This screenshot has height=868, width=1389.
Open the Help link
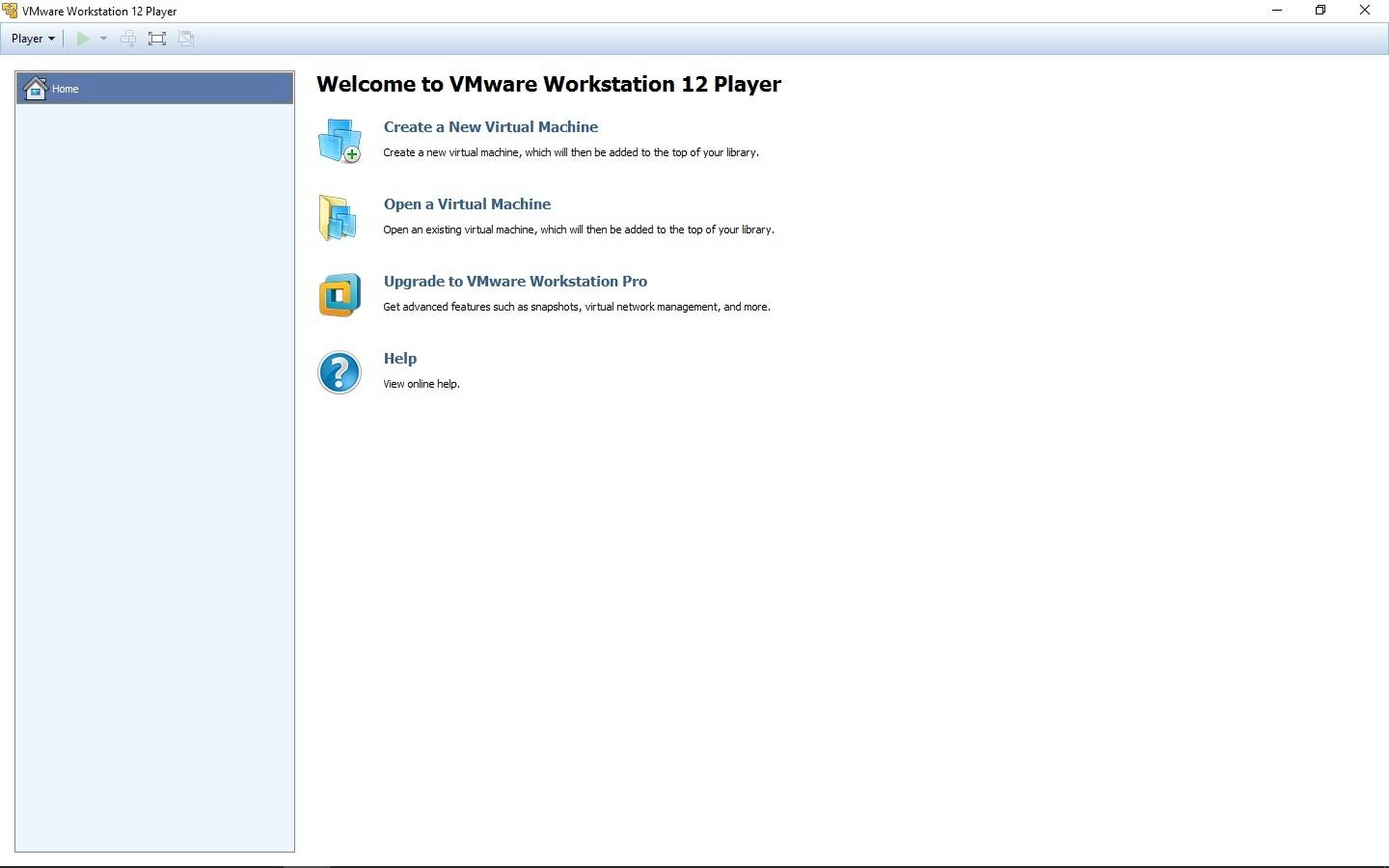[x=400, y=359]
